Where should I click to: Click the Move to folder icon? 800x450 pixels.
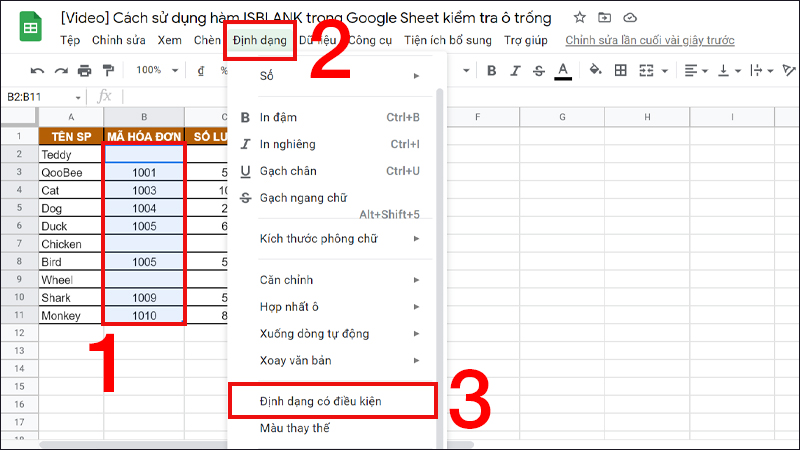tap(605, 18)
